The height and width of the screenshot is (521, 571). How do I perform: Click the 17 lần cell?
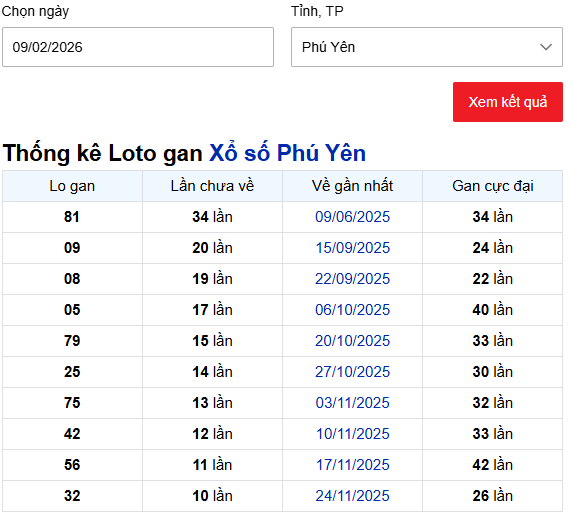(x=212, y=310)
